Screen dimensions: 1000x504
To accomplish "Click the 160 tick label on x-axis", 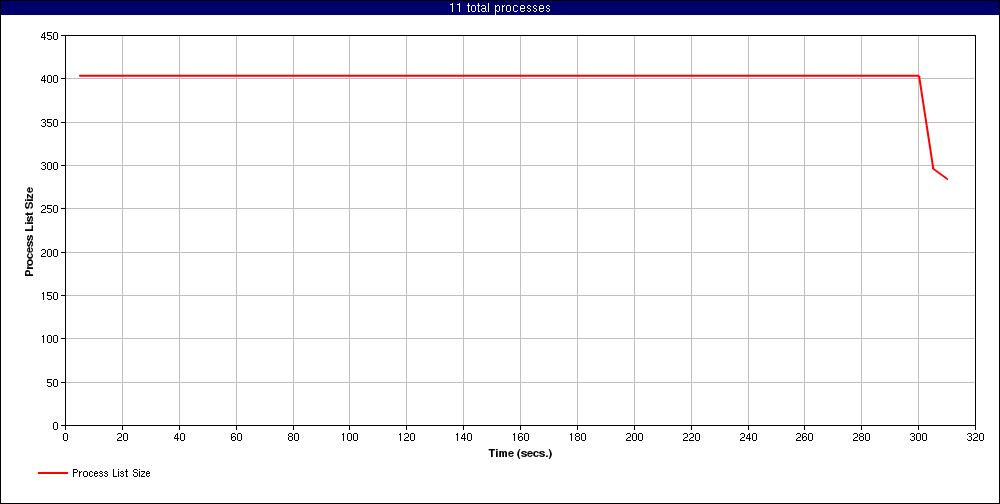I will 520,438.
